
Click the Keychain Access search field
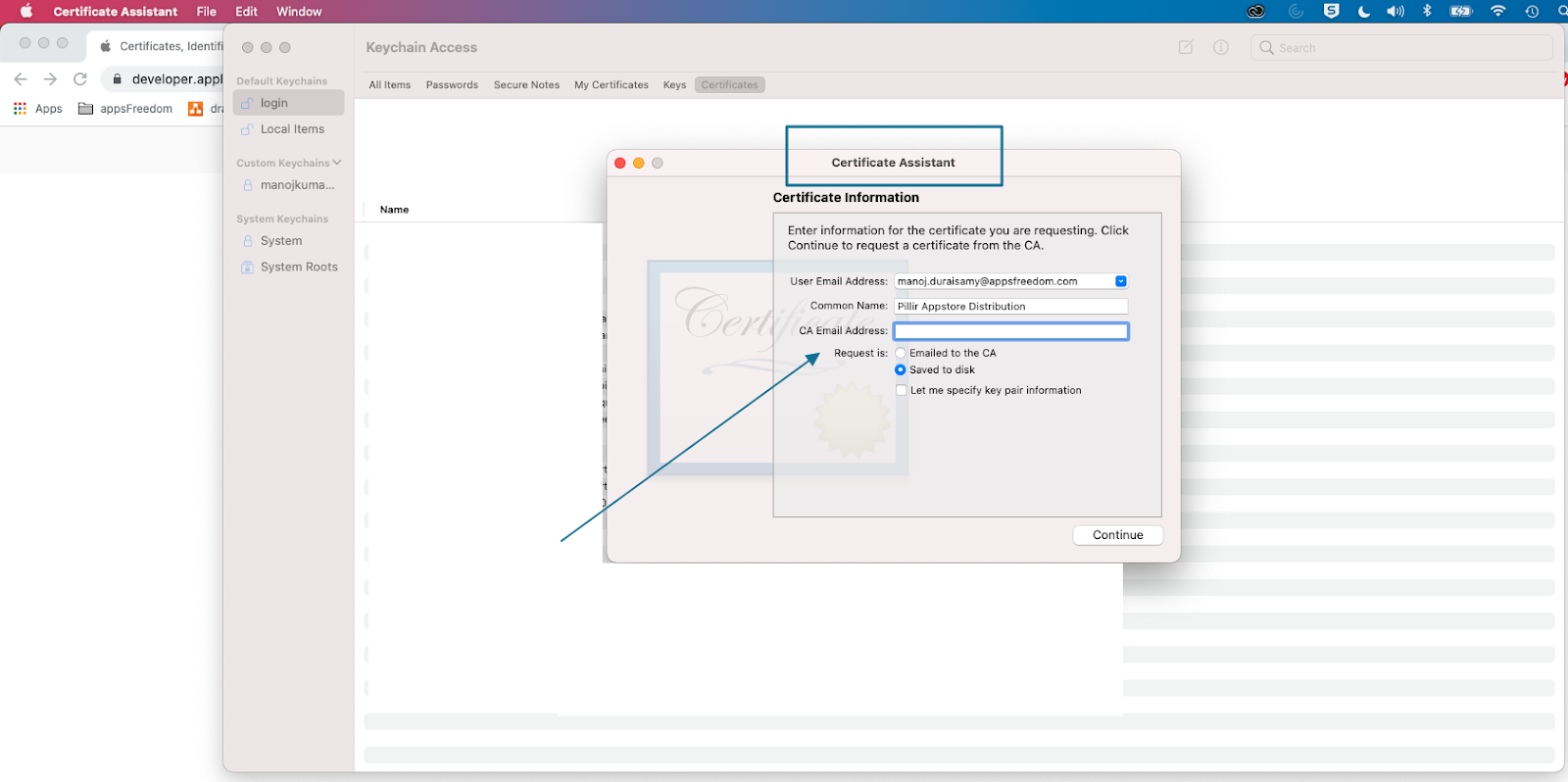pyautogui.click(x=1401, y=47)
